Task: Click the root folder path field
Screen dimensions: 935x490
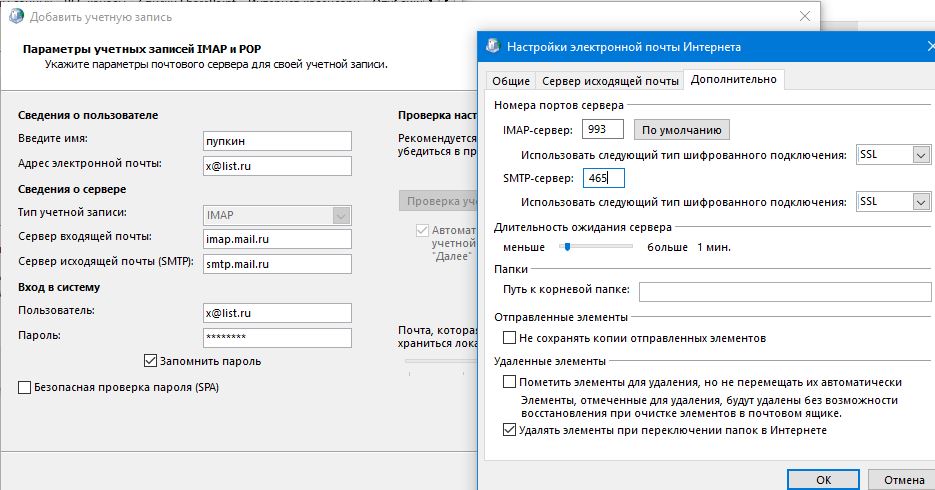Action: tap(784, 291)
